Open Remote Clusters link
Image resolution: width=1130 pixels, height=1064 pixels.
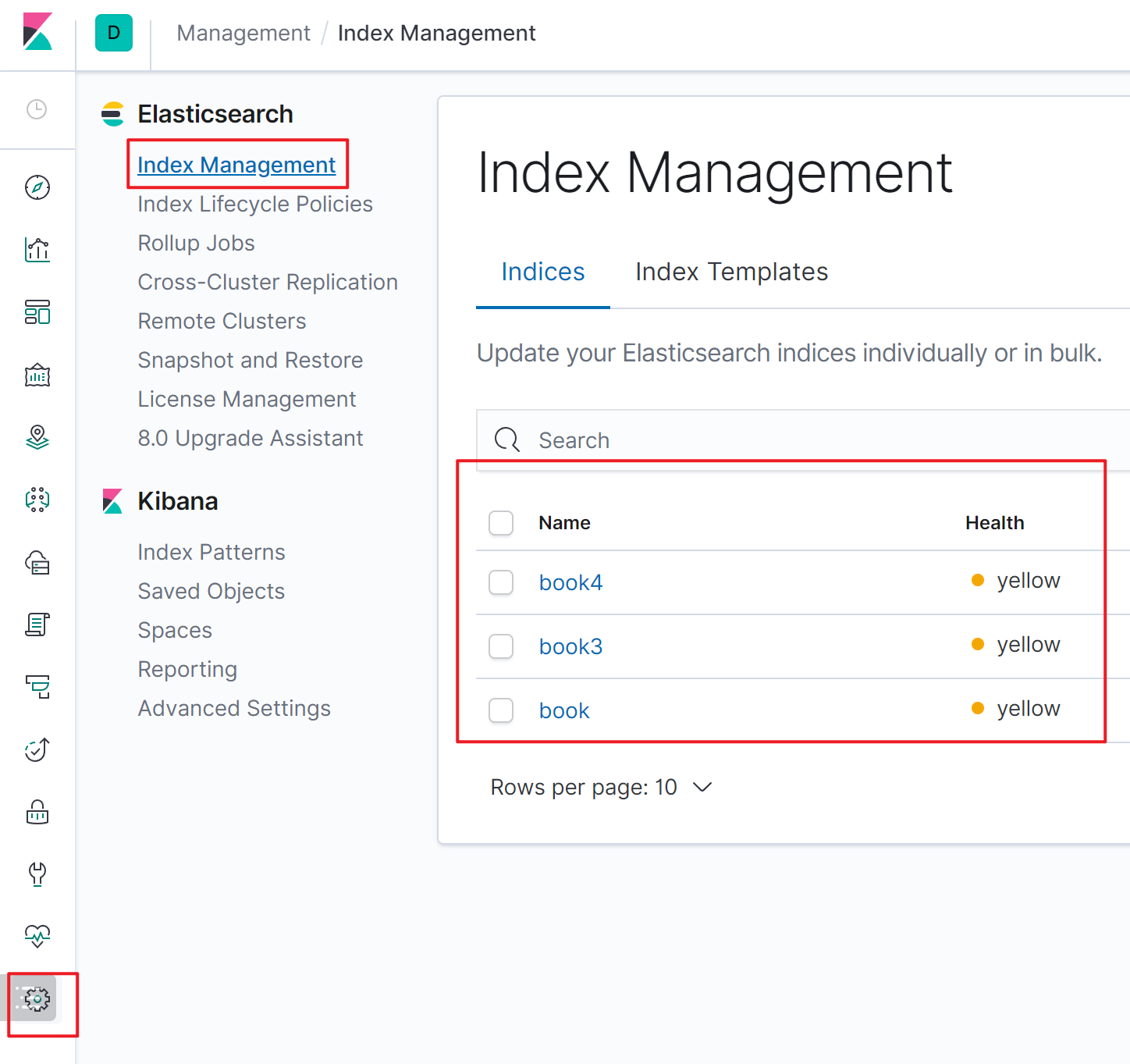222,321
